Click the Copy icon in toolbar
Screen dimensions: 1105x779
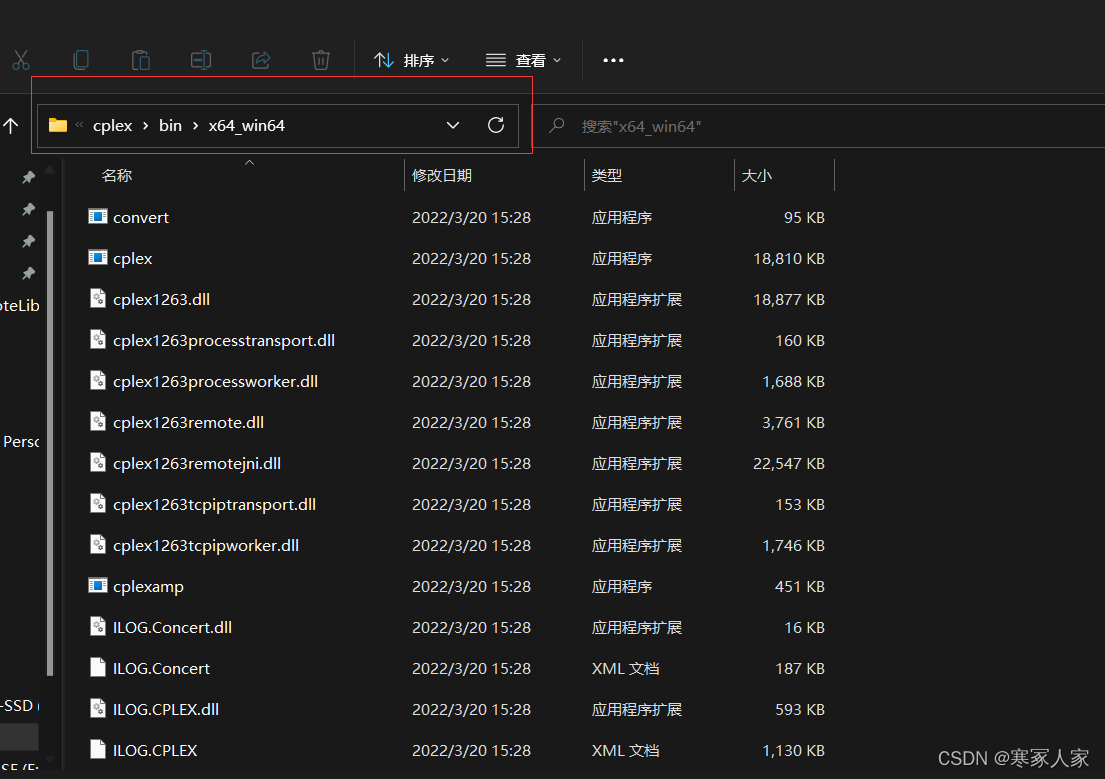point(81,60)
